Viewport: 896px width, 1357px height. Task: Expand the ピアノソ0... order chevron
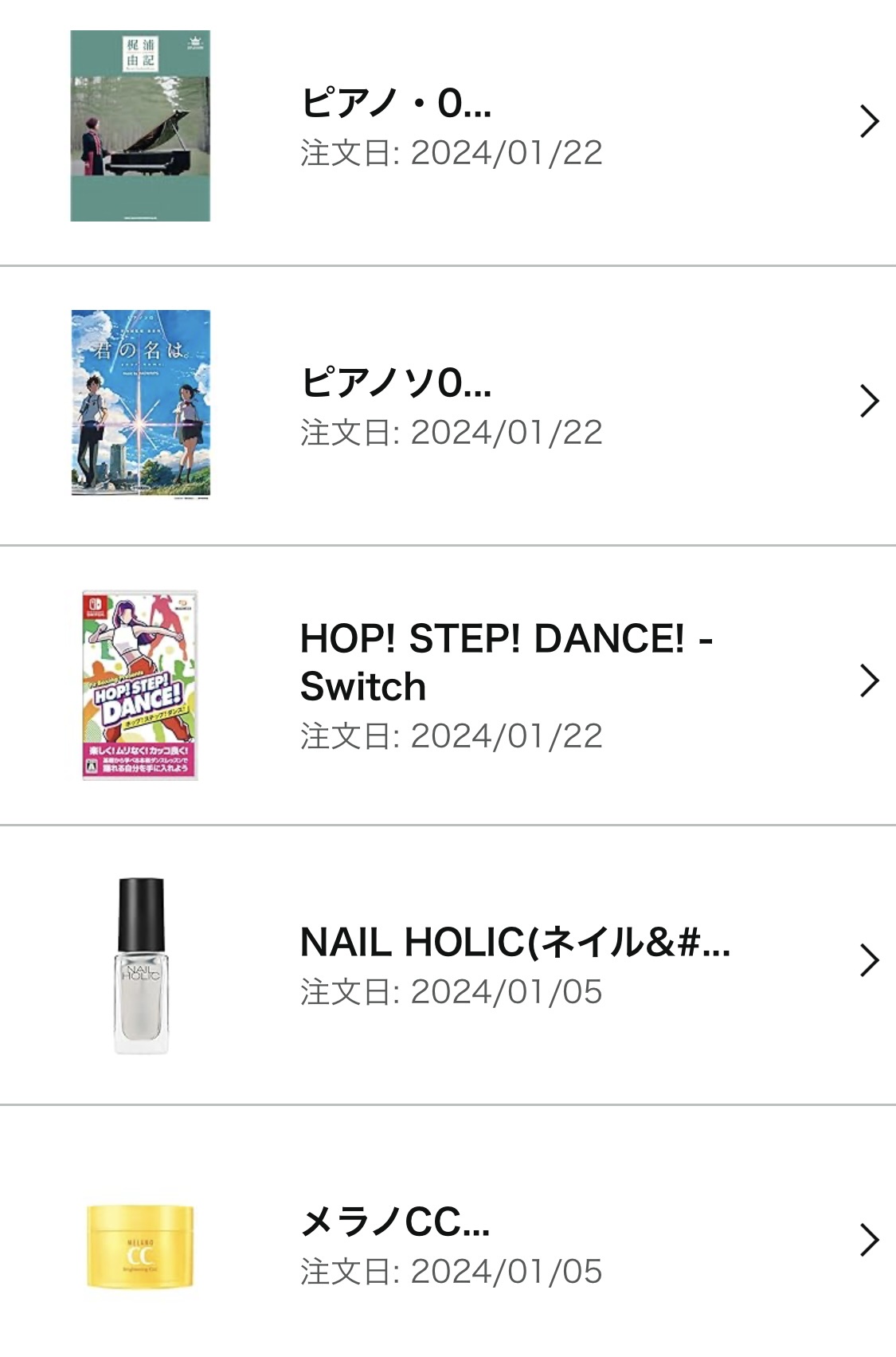click(869, 401)
